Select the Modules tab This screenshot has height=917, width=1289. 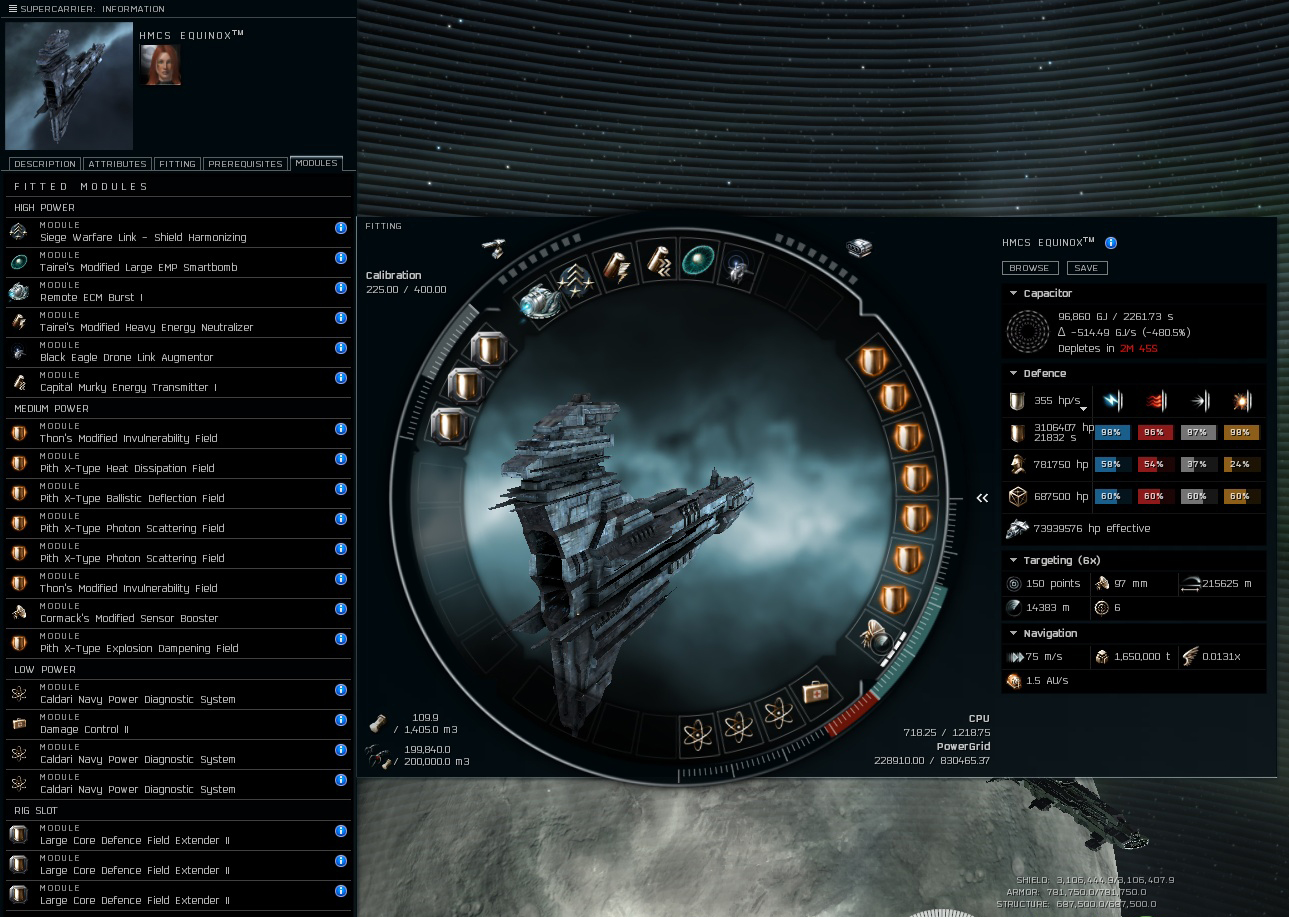coord(316,163)
